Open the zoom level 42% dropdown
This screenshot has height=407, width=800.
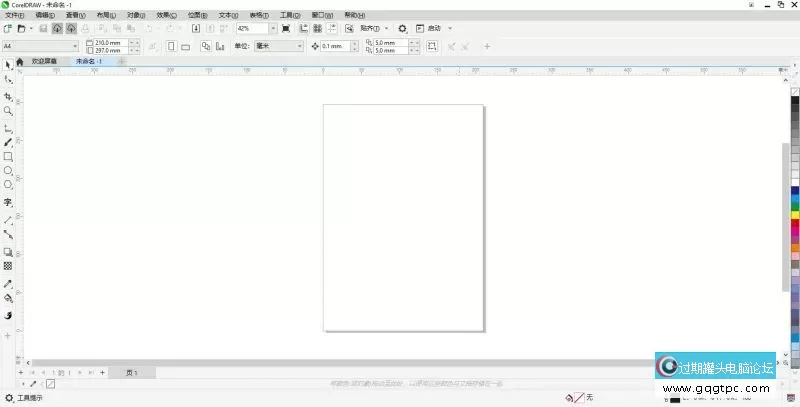point(273,28)
